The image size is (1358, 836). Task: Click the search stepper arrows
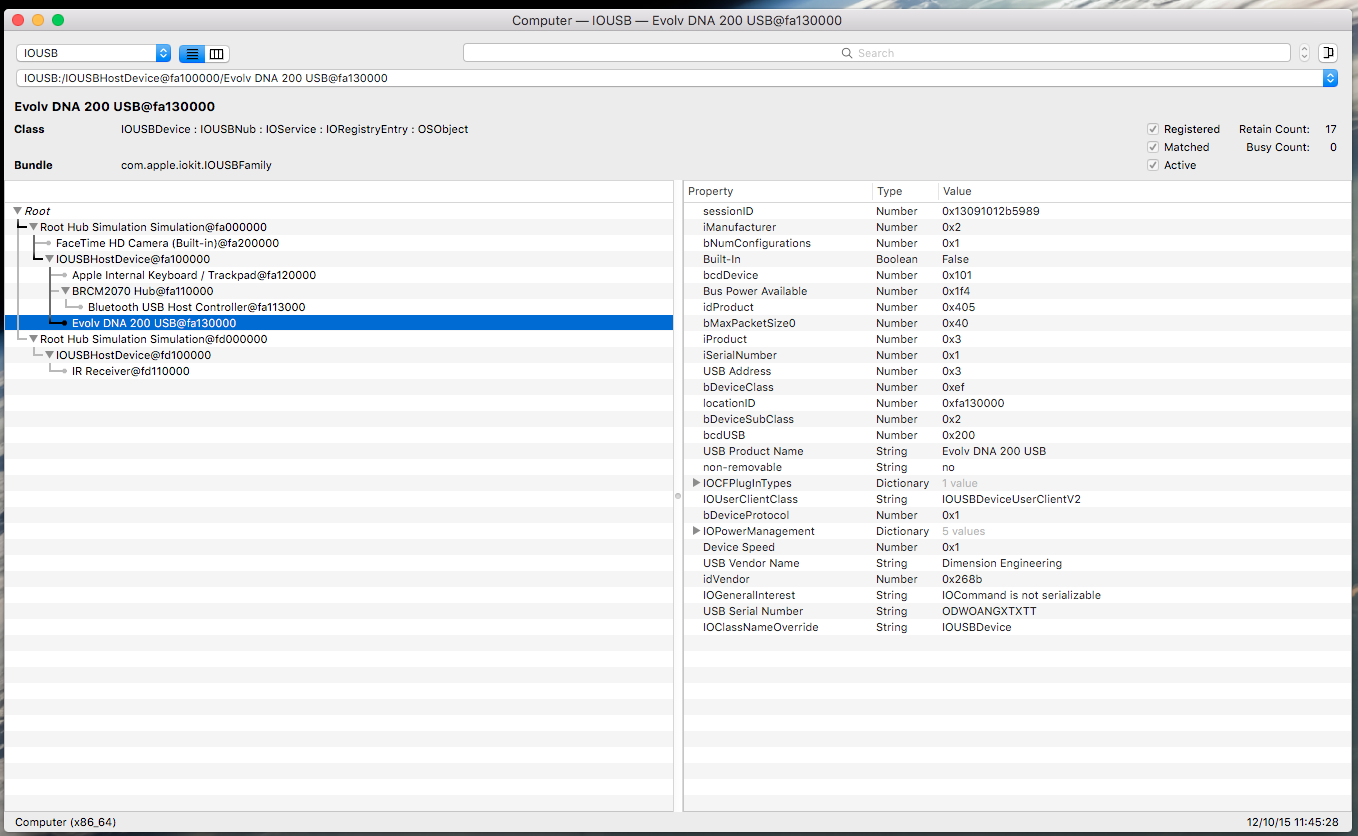1304,53
